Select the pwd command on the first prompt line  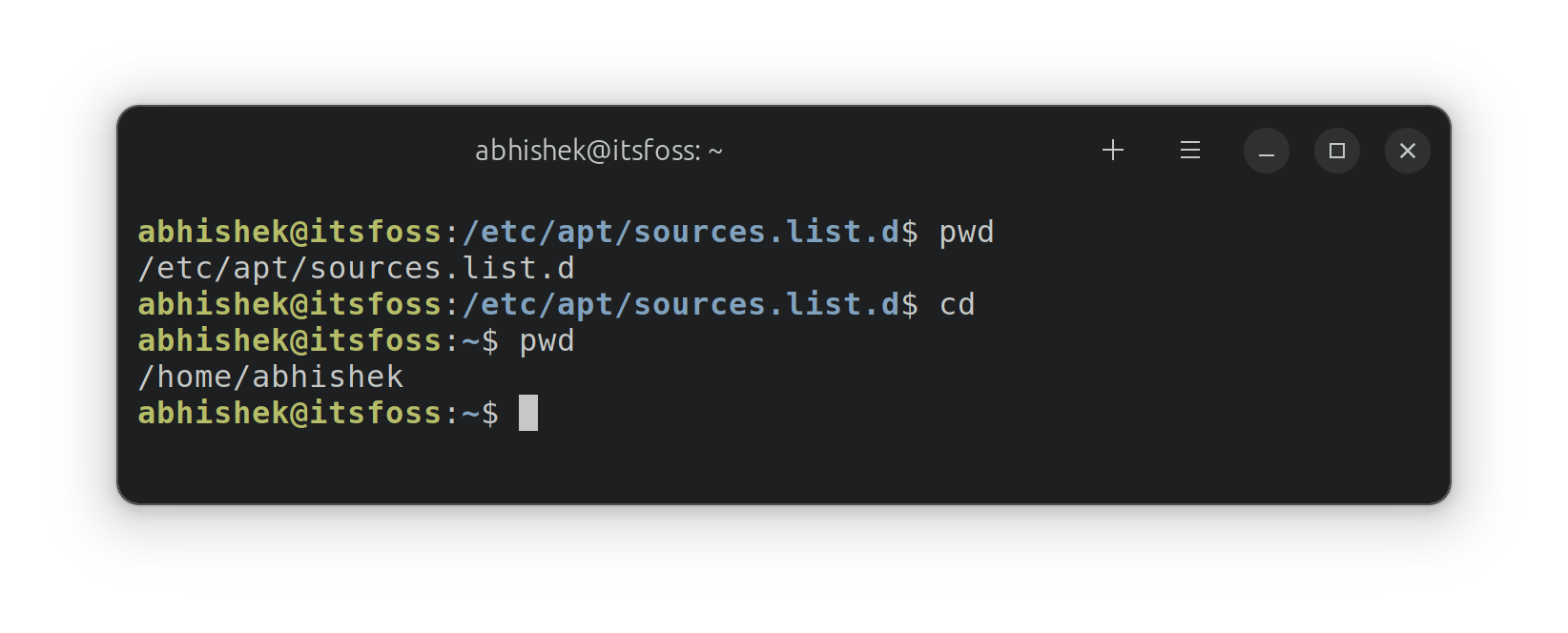[x=965, y=231]
